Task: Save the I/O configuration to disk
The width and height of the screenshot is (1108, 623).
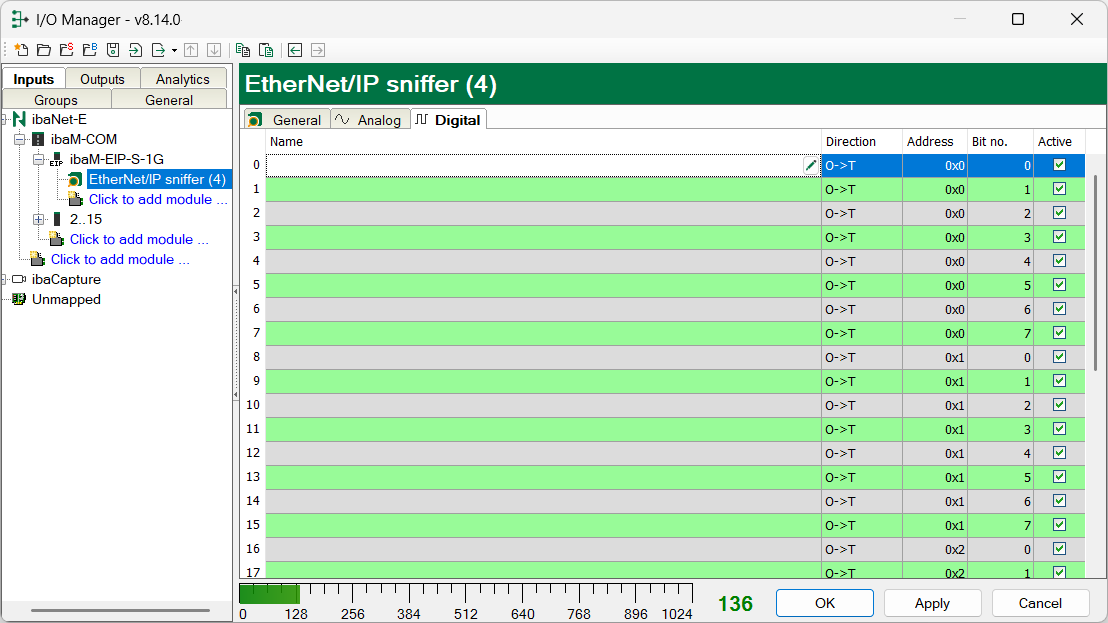Action: click(x=112, y=50)
